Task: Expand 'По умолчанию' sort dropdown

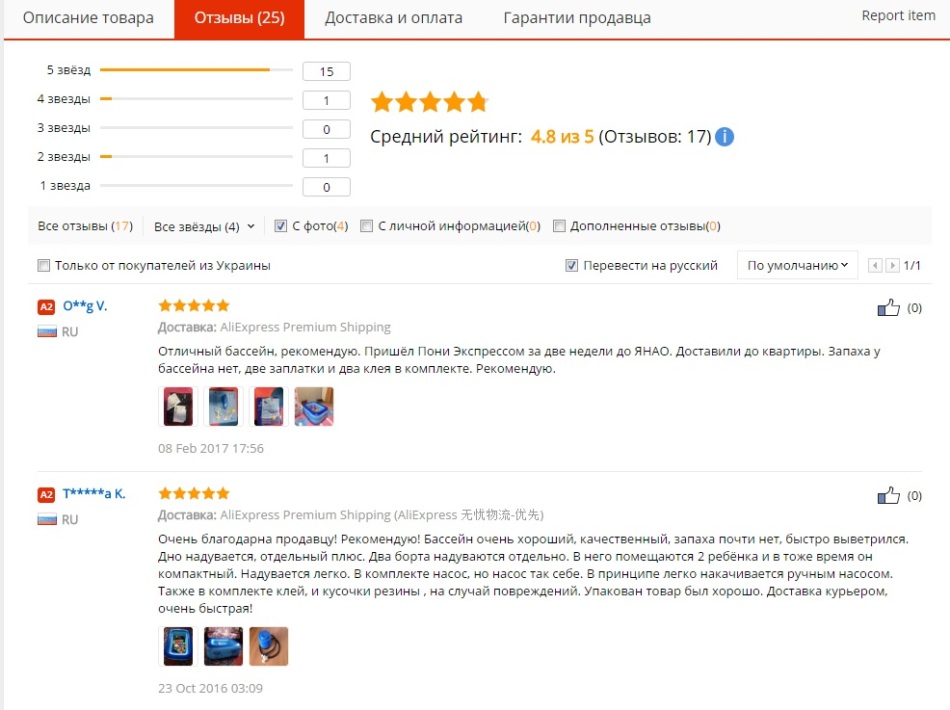Action: pos(797,265)
